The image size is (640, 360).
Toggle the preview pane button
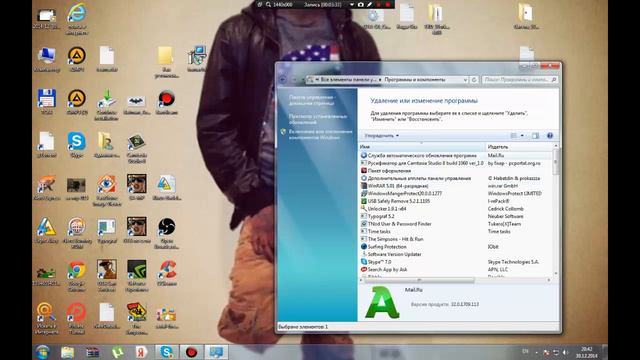click(535, 136)
